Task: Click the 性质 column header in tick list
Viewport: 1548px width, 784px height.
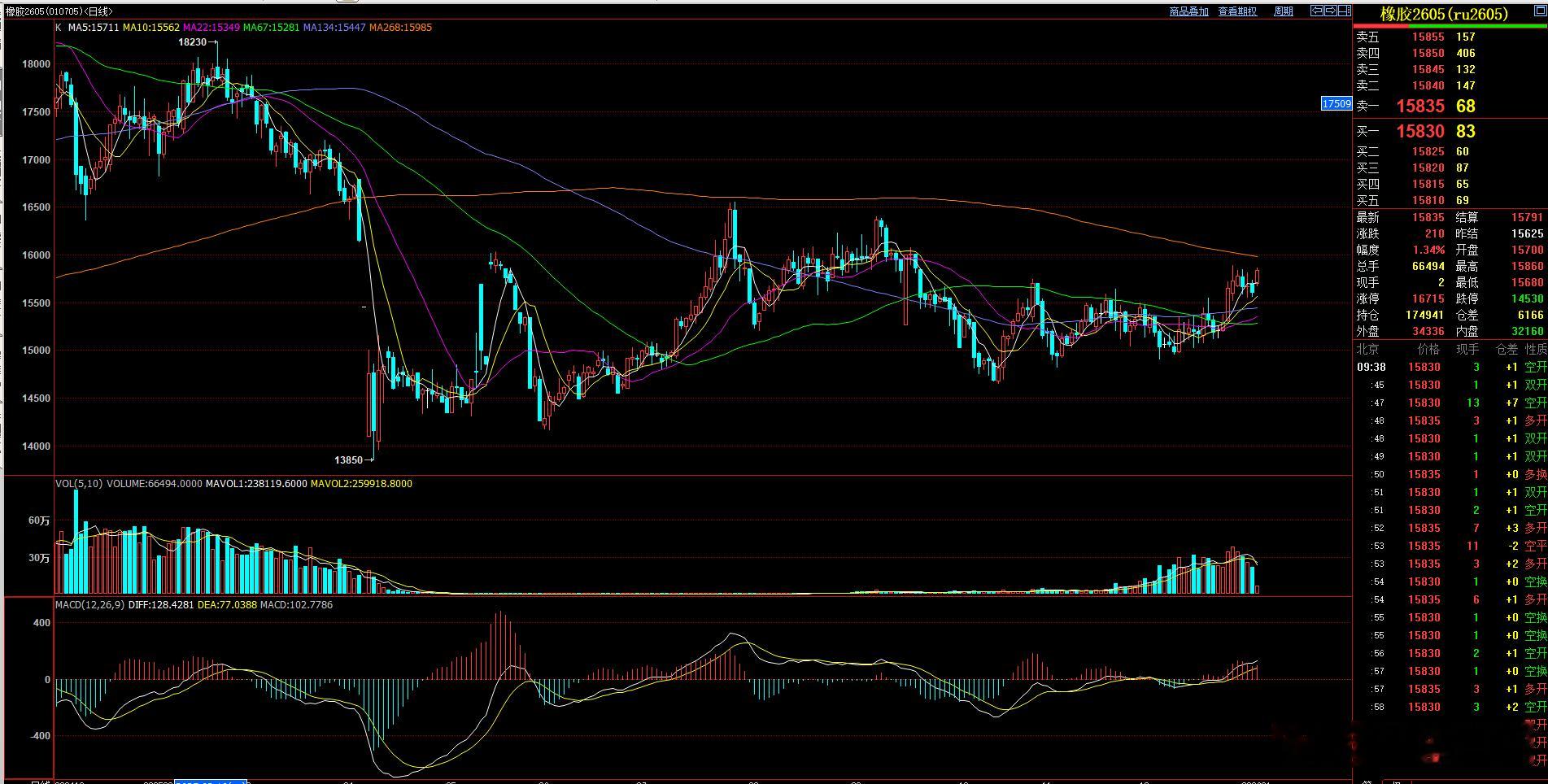Action: [1536, 349]
